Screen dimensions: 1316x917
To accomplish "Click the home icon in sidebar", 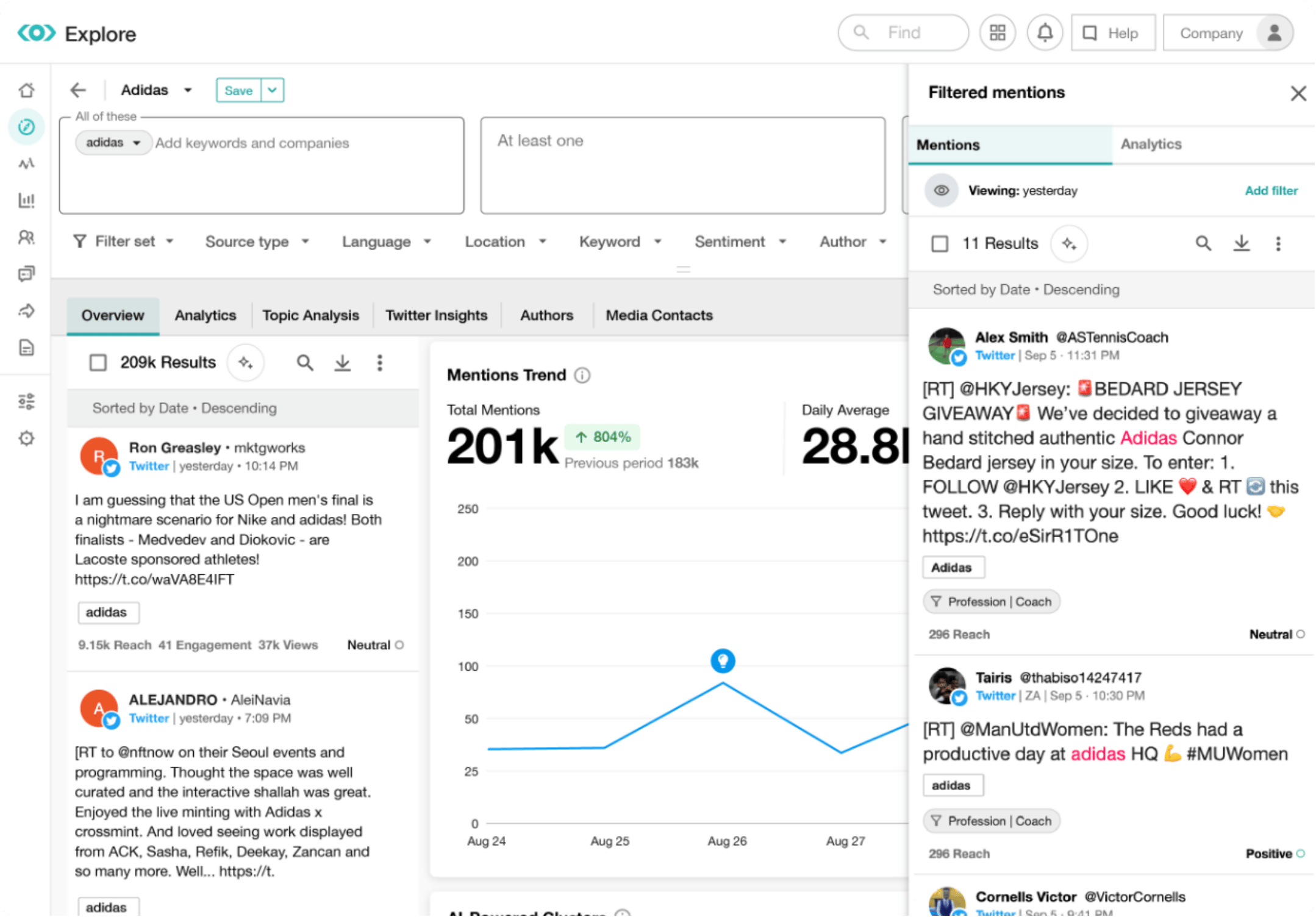I will tap(26, 90).
